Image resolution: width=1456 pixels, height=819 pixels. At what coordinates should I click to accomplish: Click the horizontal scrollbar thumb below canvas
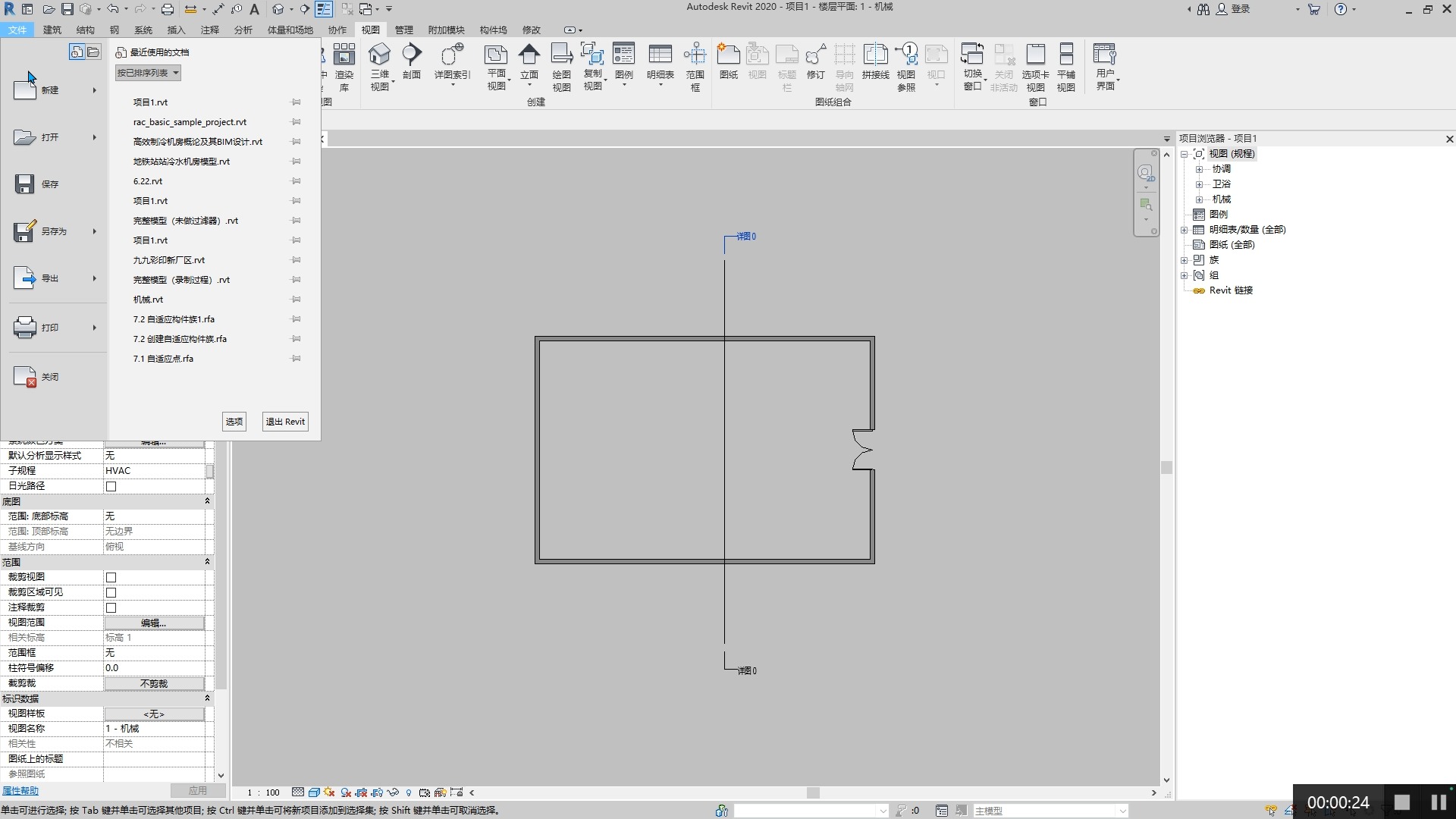coord(812,792)
